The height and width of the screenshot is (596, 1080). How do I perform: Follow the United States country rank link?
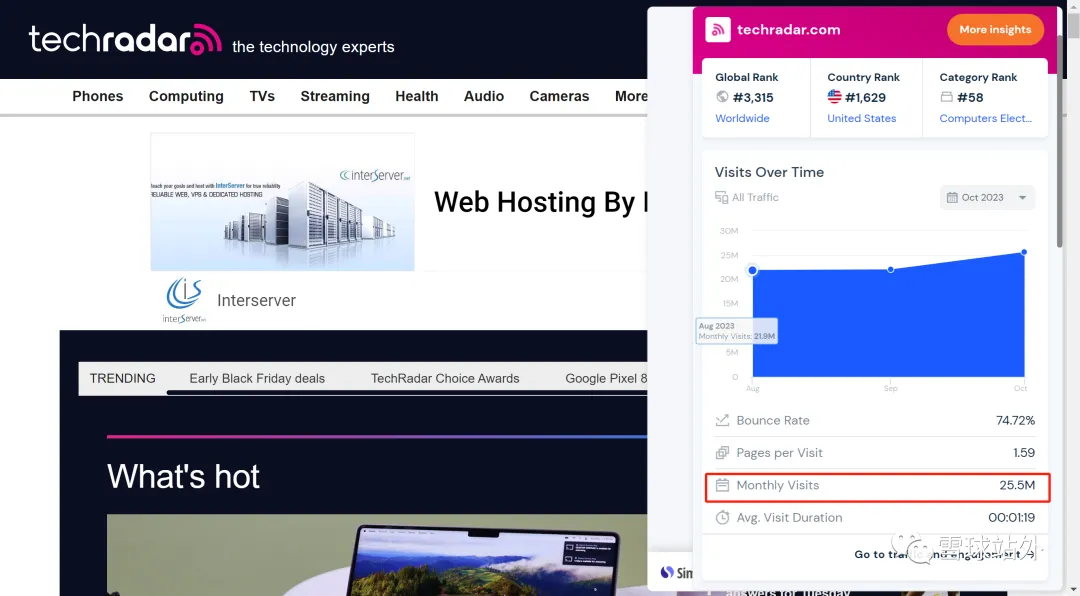(862, 119)
